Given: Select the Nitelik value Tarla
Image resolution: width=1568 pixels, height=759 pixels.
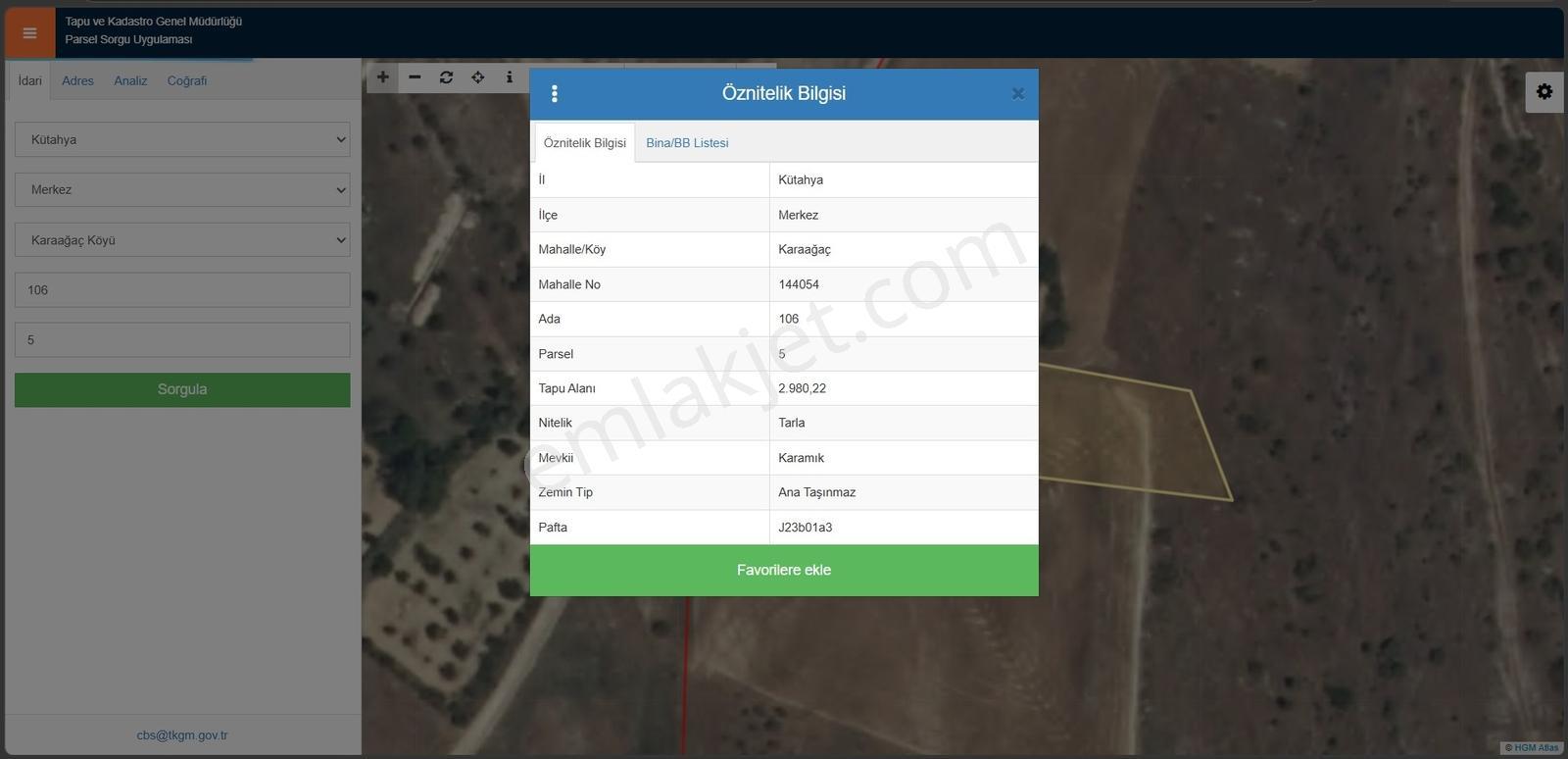Looking at the screenshot, I should [x=792, y=423].
